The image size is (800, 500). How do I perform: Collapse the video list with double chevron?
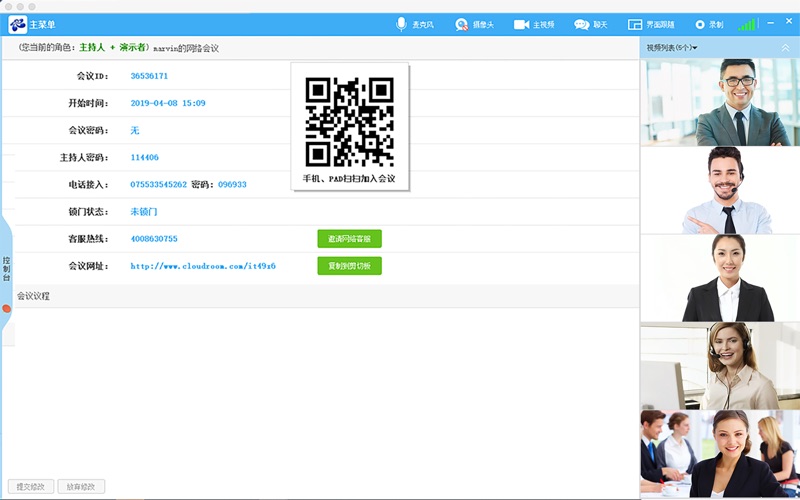pyautogui.click(x=786, y=47)
